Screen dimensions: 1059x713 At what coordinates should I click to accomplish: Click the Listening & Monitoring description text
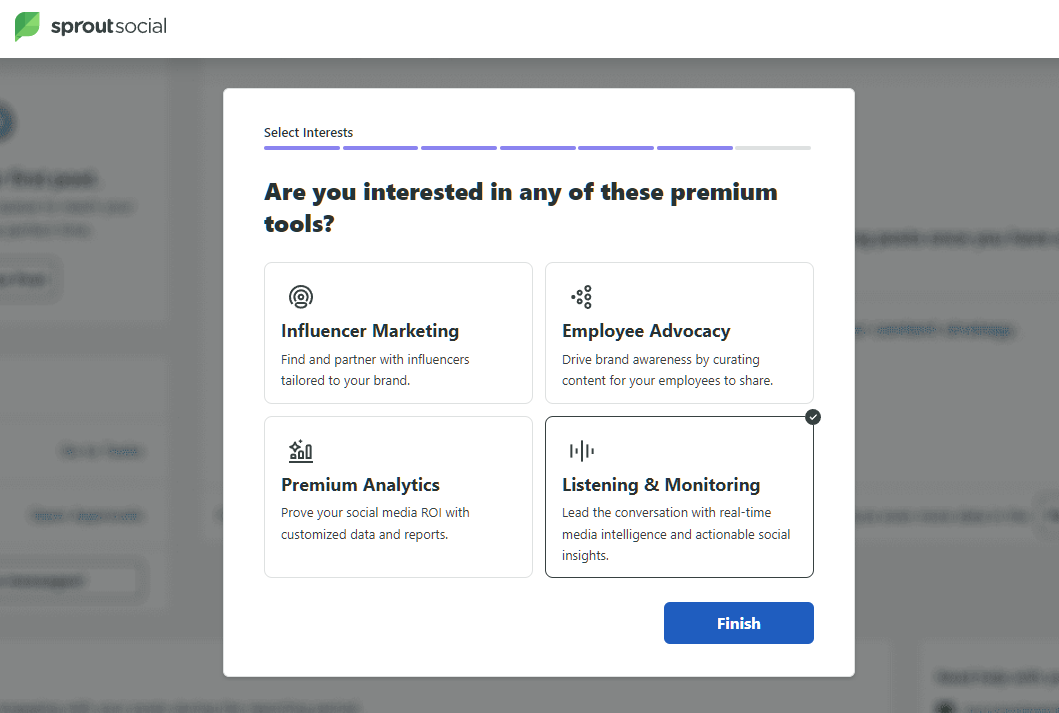[x=676, y=535]
